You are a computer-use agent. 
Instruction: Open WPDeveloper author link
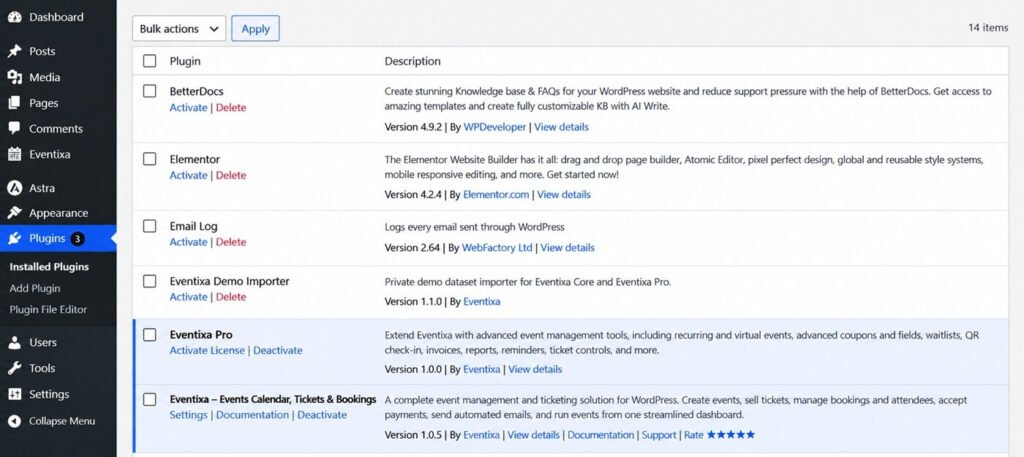click(x=494, y=127)
